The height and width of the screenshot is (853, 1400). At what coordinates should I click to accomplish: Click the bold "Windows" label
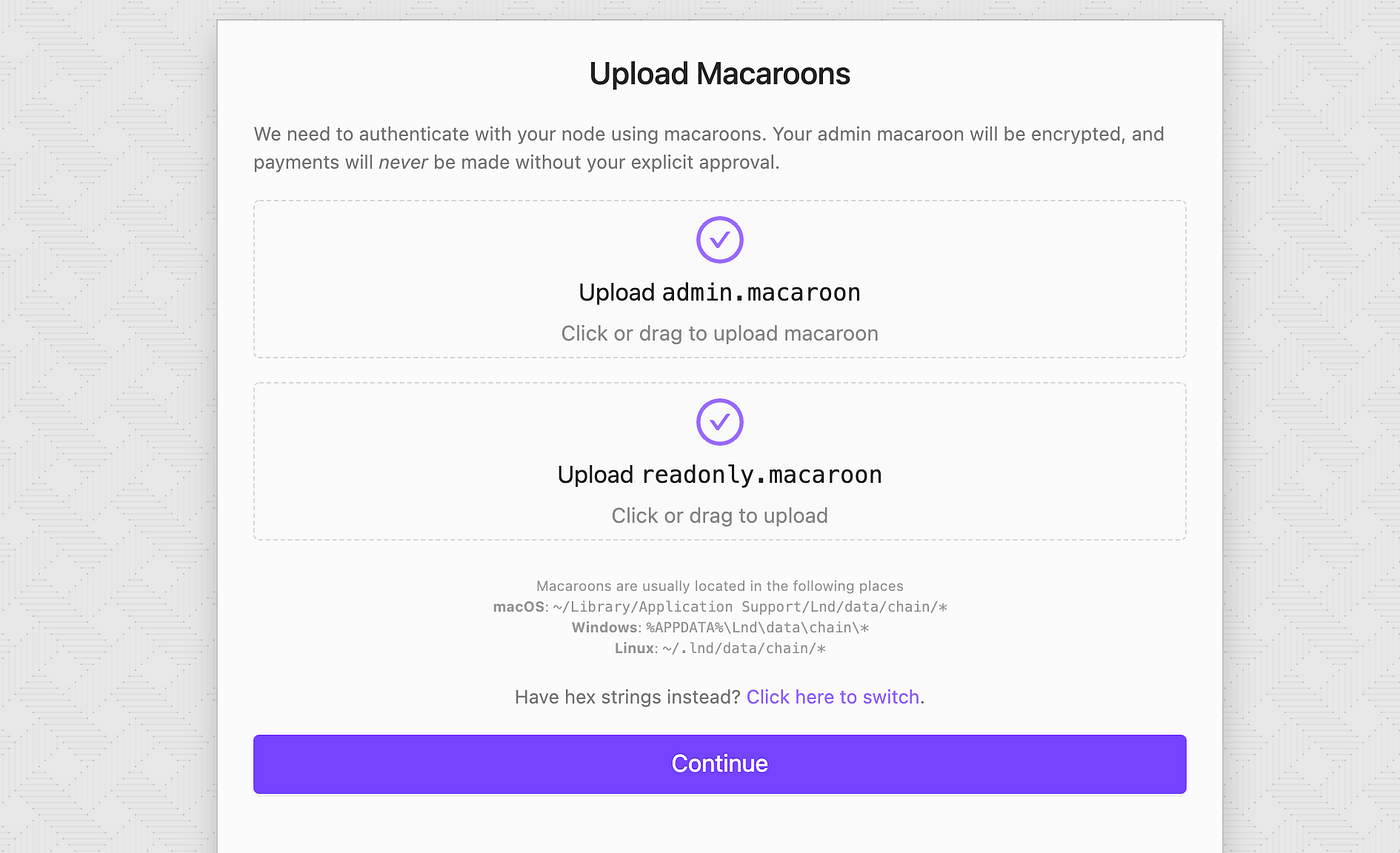[604, 628]
